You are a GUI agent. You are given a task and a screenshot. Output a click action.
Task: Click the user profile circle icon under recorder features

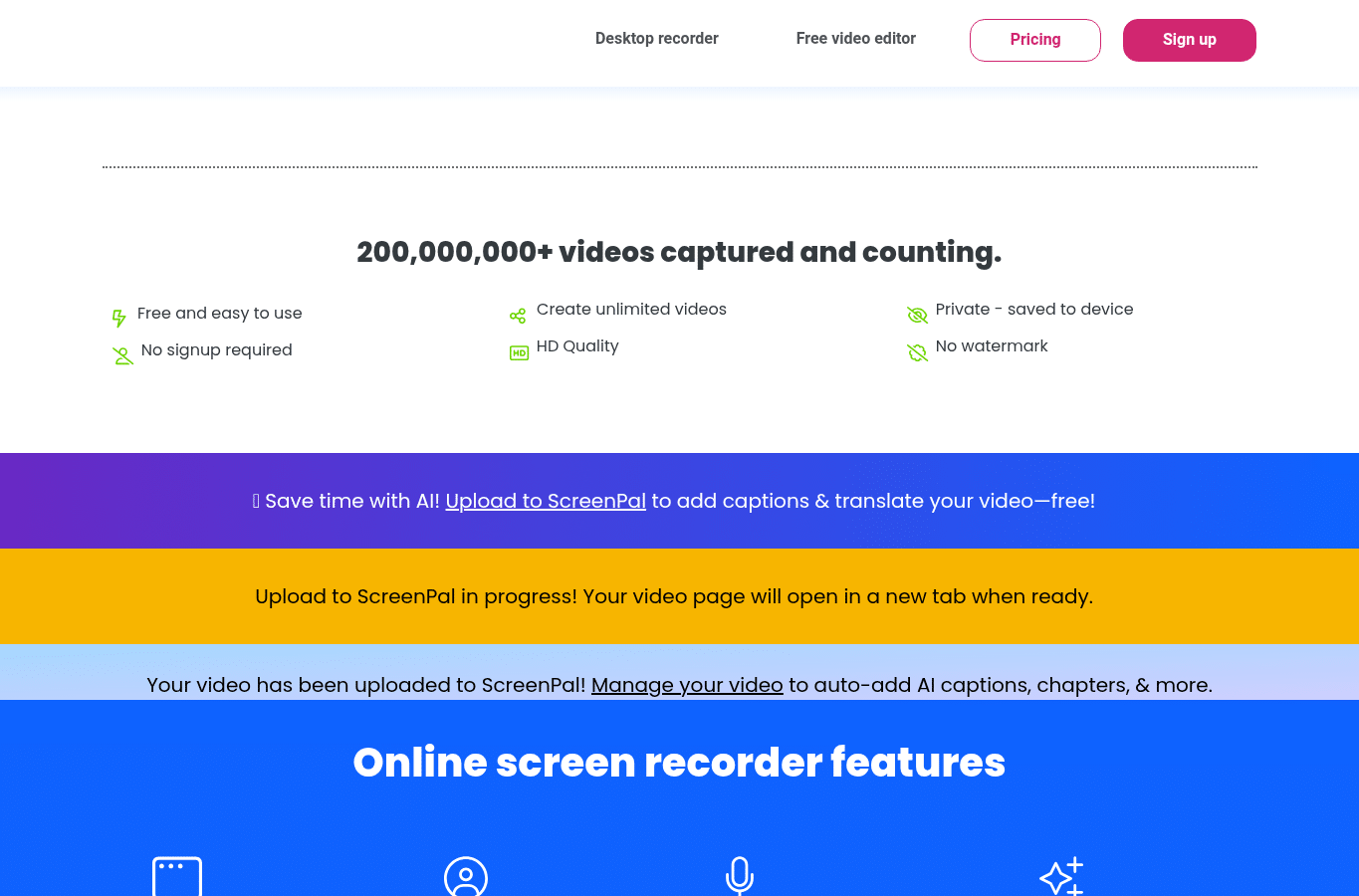pos(466,877)
